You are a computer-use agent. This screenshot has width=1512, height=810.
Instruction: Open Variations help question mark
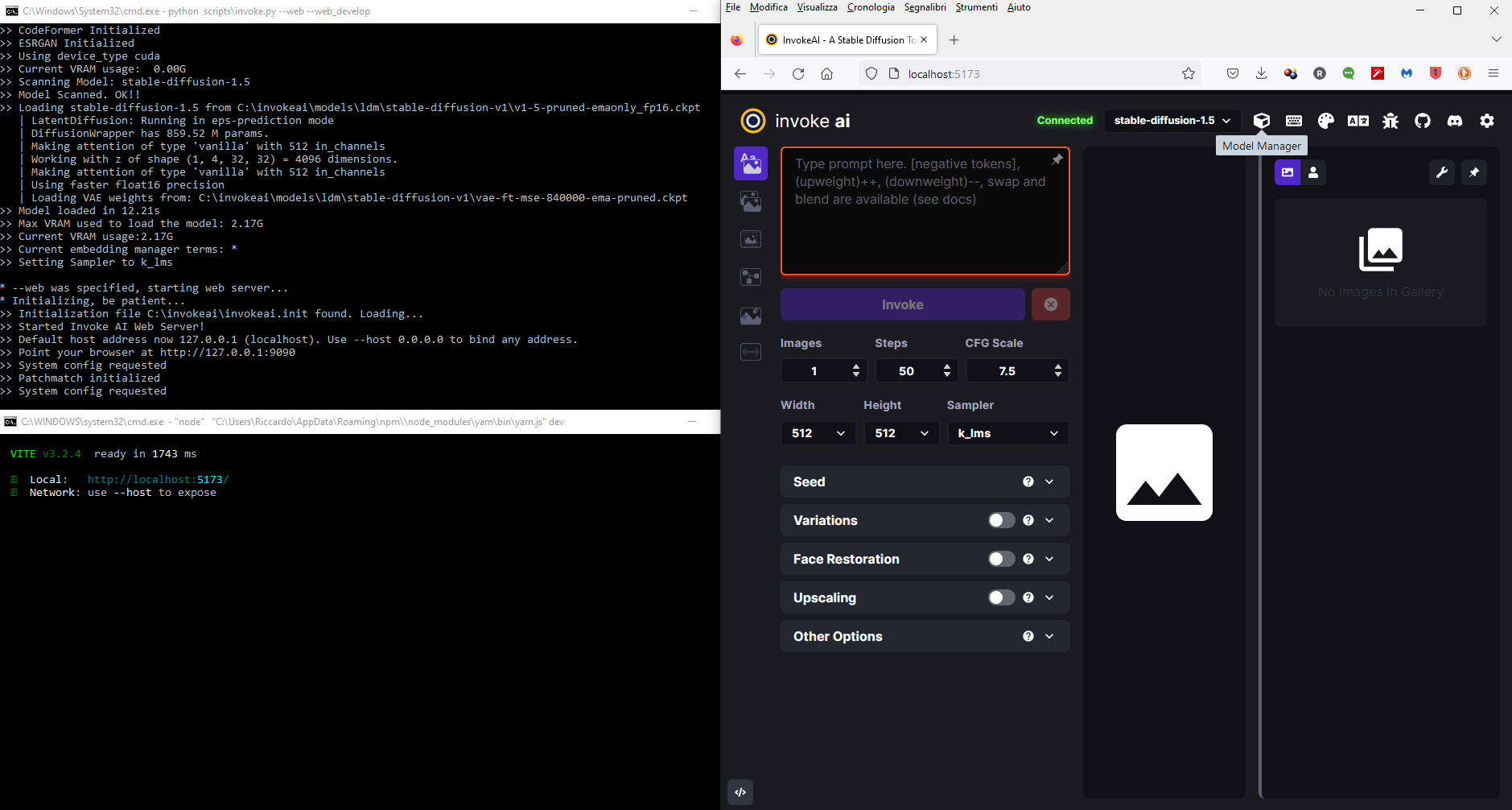[x=1028, y=520]
